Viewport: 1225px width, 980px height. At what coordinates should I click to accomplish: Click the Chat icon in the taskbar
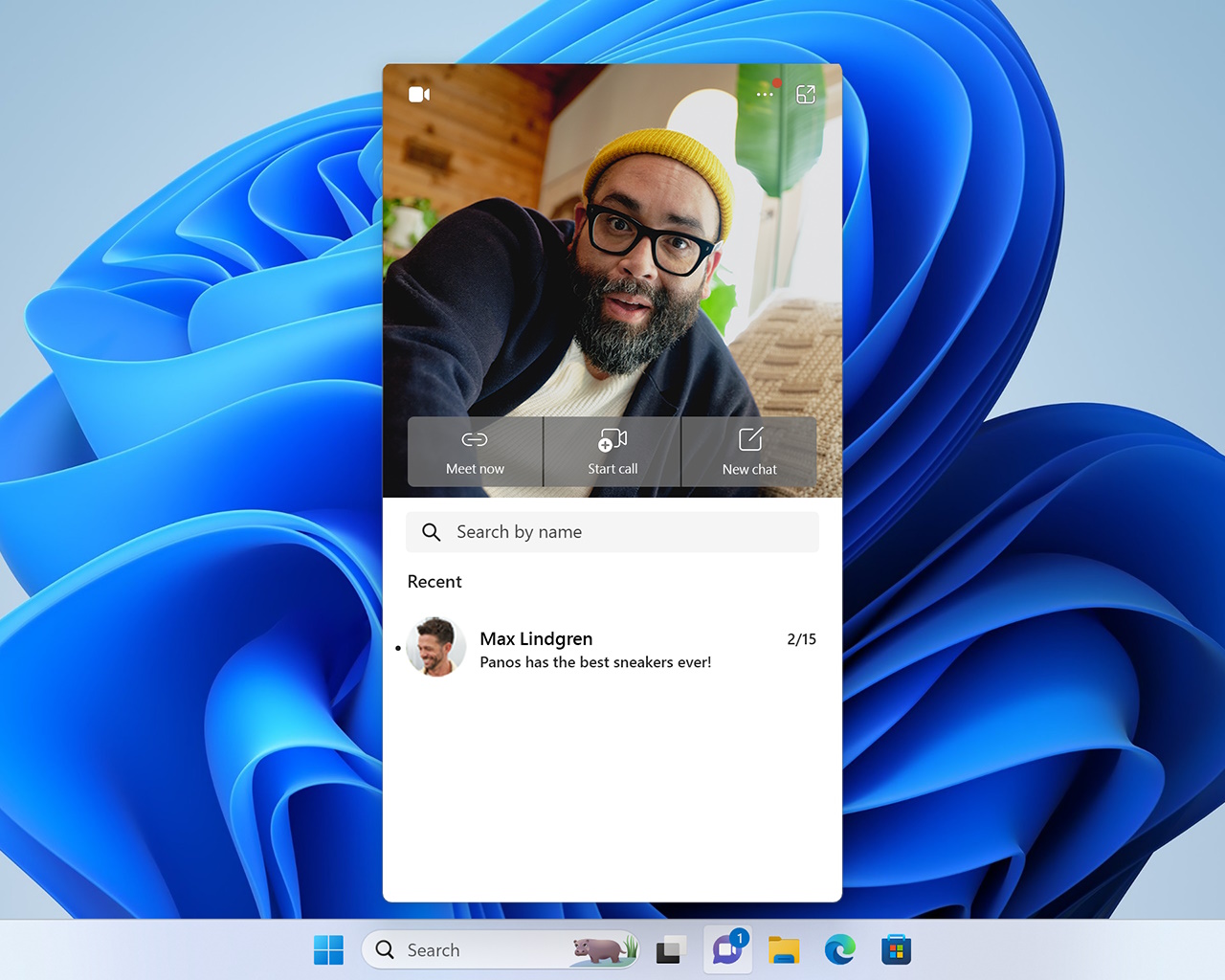tap(727, 950)
